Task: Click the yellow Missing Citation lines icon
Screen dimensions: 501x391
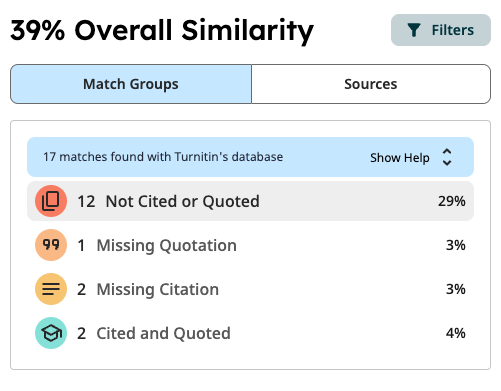Action: [x=51, y=289]
